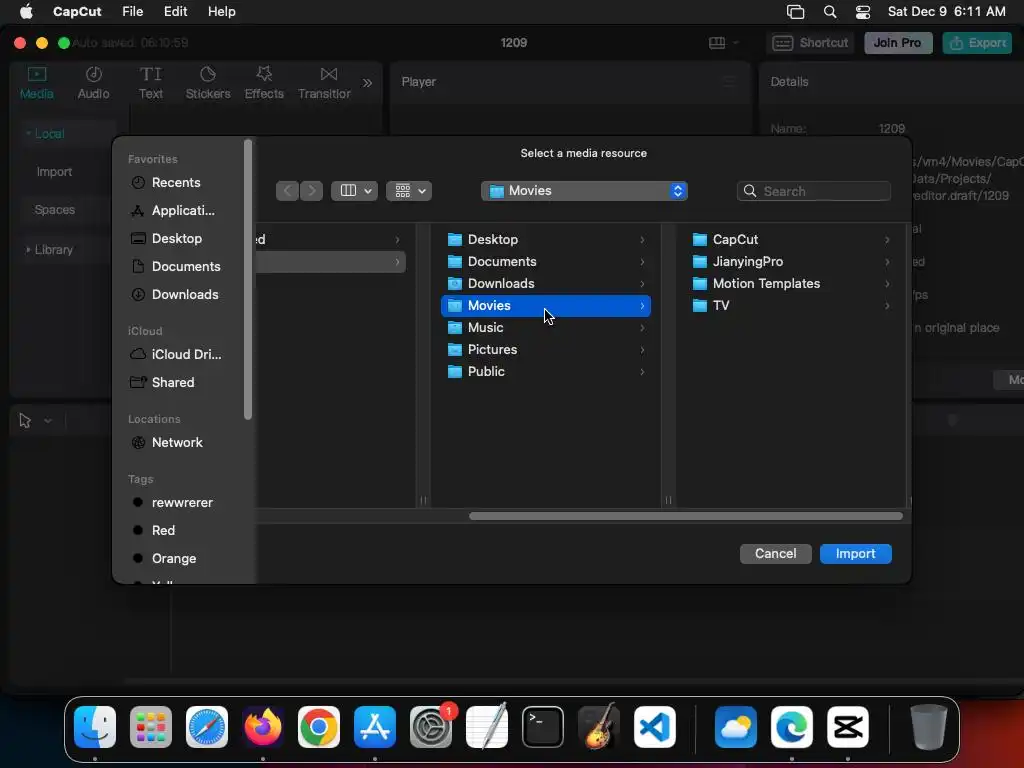Open Microsoft Edge from the Dock

point(792,727)
